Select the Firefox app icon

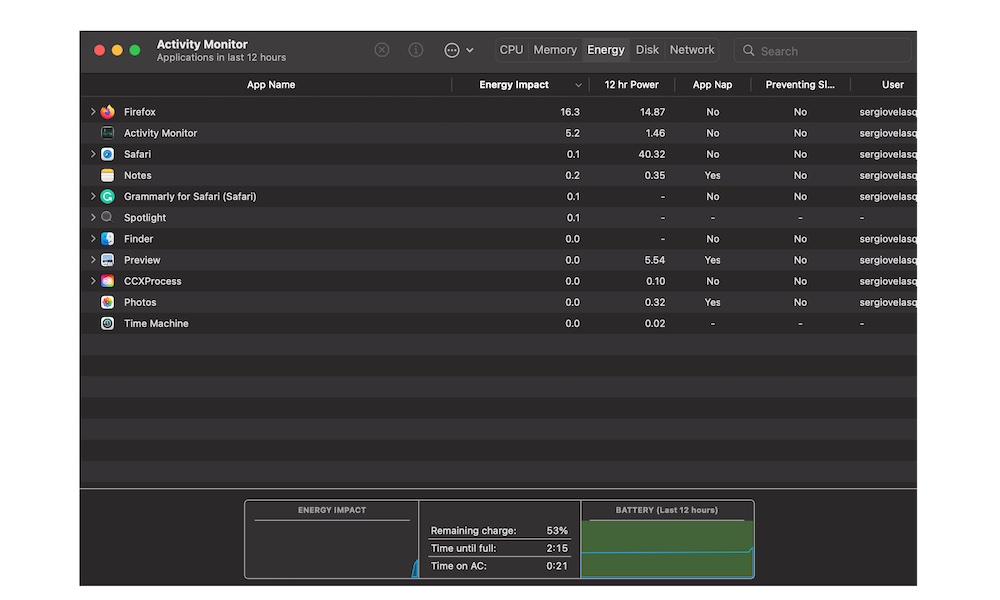click(108, 112)
